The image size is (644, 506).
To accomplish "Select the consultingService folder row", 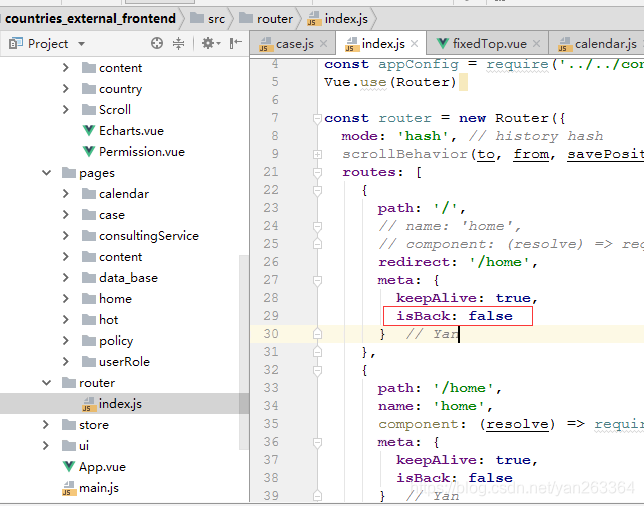I will 124,235.
